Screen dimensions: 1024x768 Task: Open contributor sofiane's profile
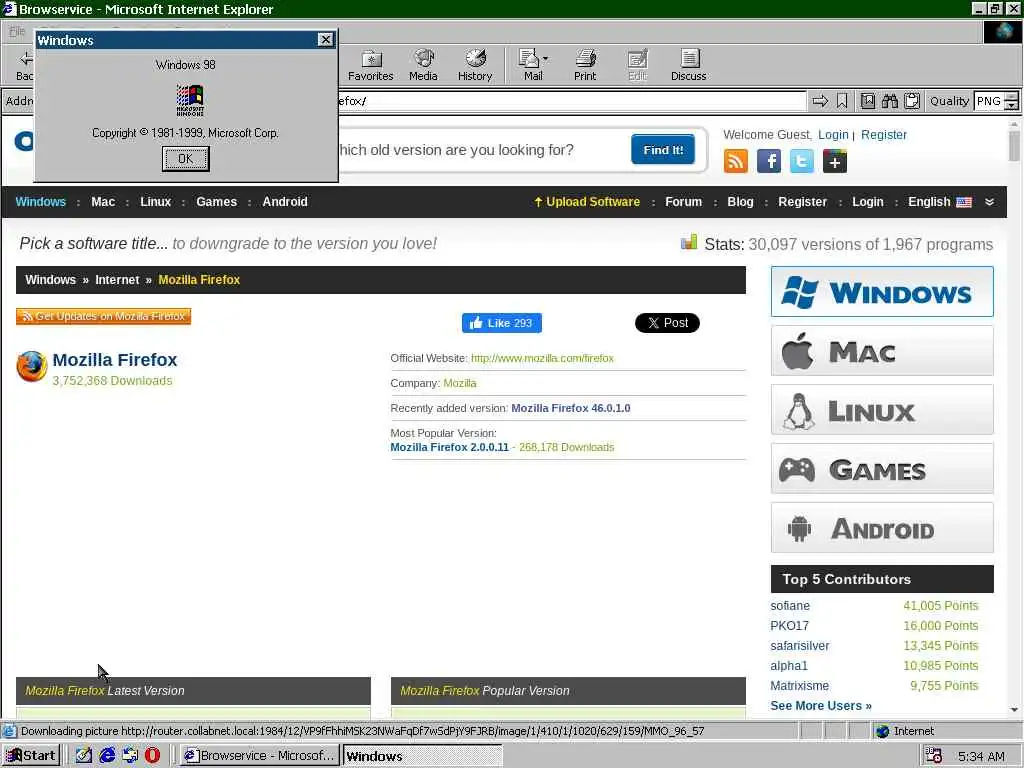pyautogui.click(x=790, y=606)
